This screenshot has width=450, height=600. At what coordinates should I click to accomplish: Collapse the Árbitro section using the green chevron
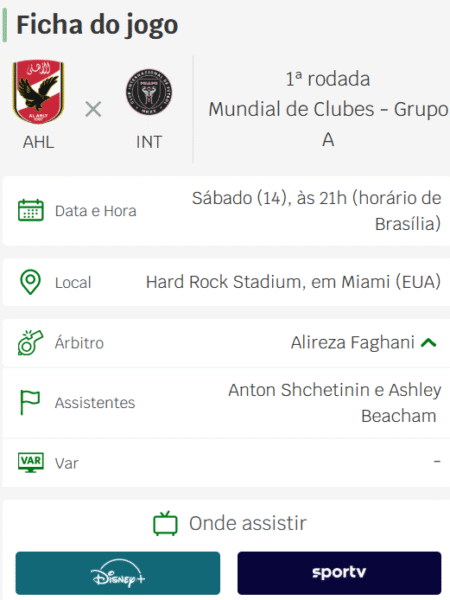coord(429,342)
